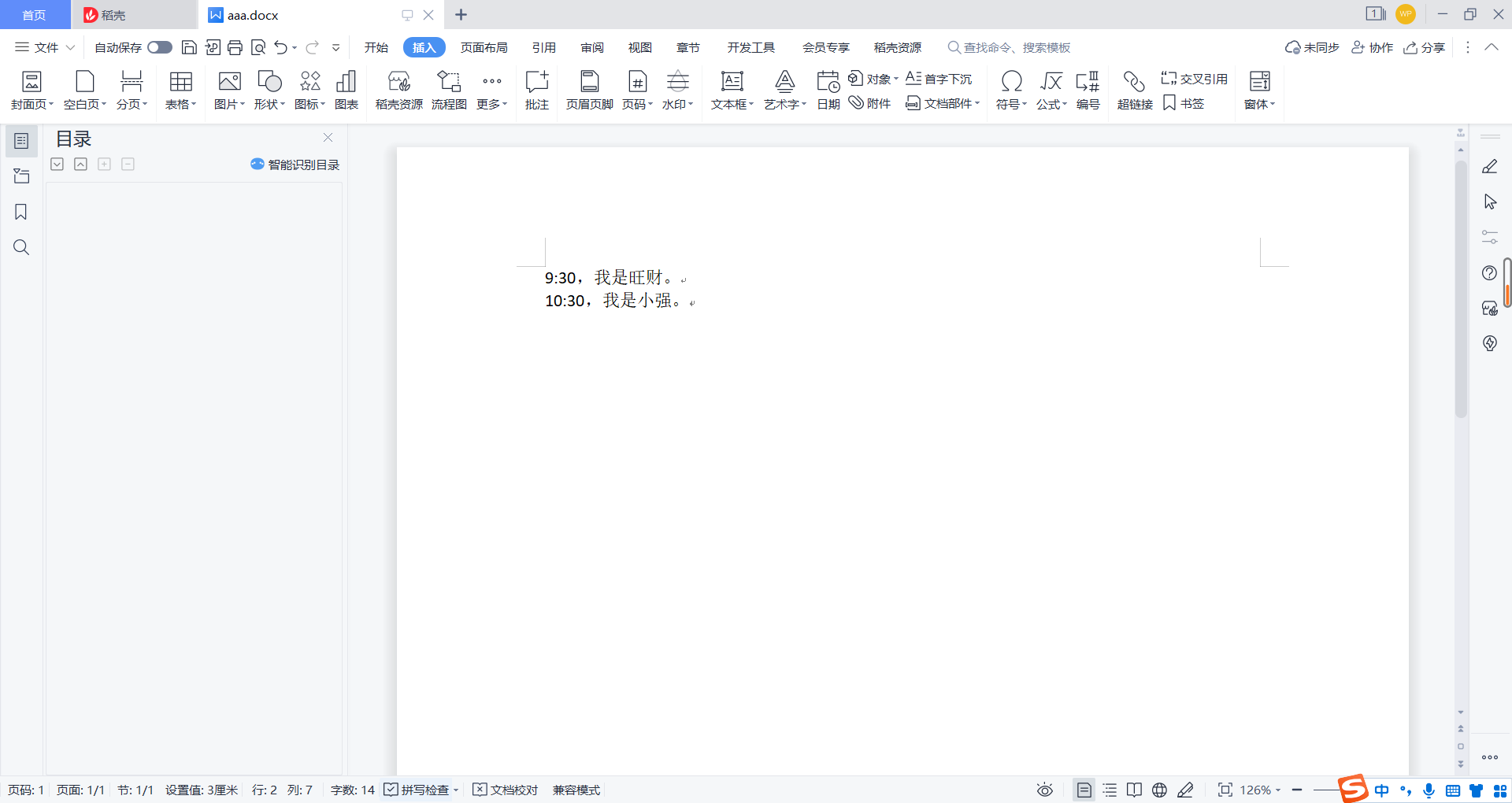Viewport: 1512px width, 803px height.
Task: Open the 表格 table insert tool
Action: click(x=180, y=90)
